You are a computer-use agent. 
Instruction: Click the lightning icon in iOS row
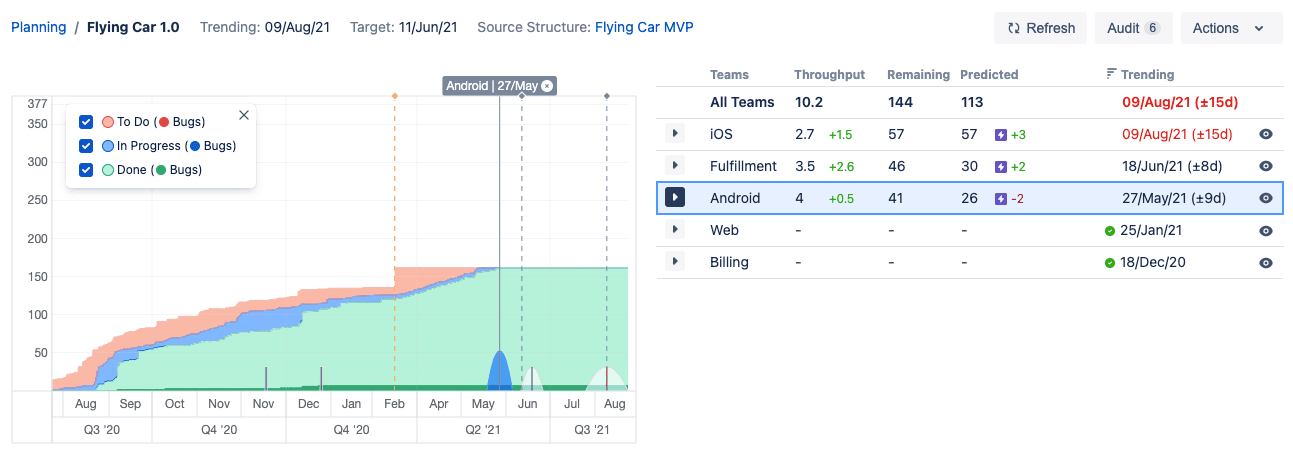(x=1001, y=134)
